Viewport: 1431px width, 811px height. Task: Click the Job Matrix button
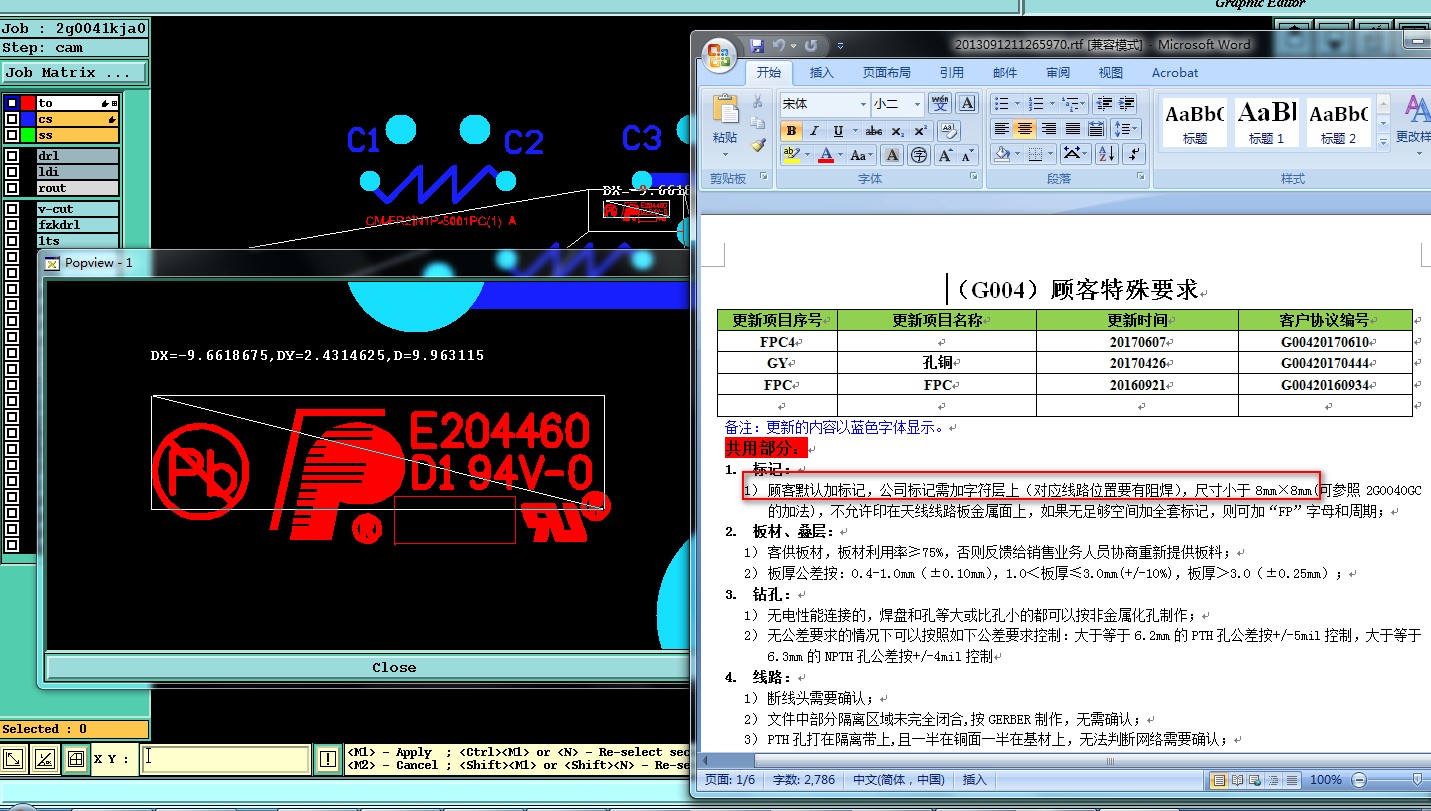(x=74, y=73)
